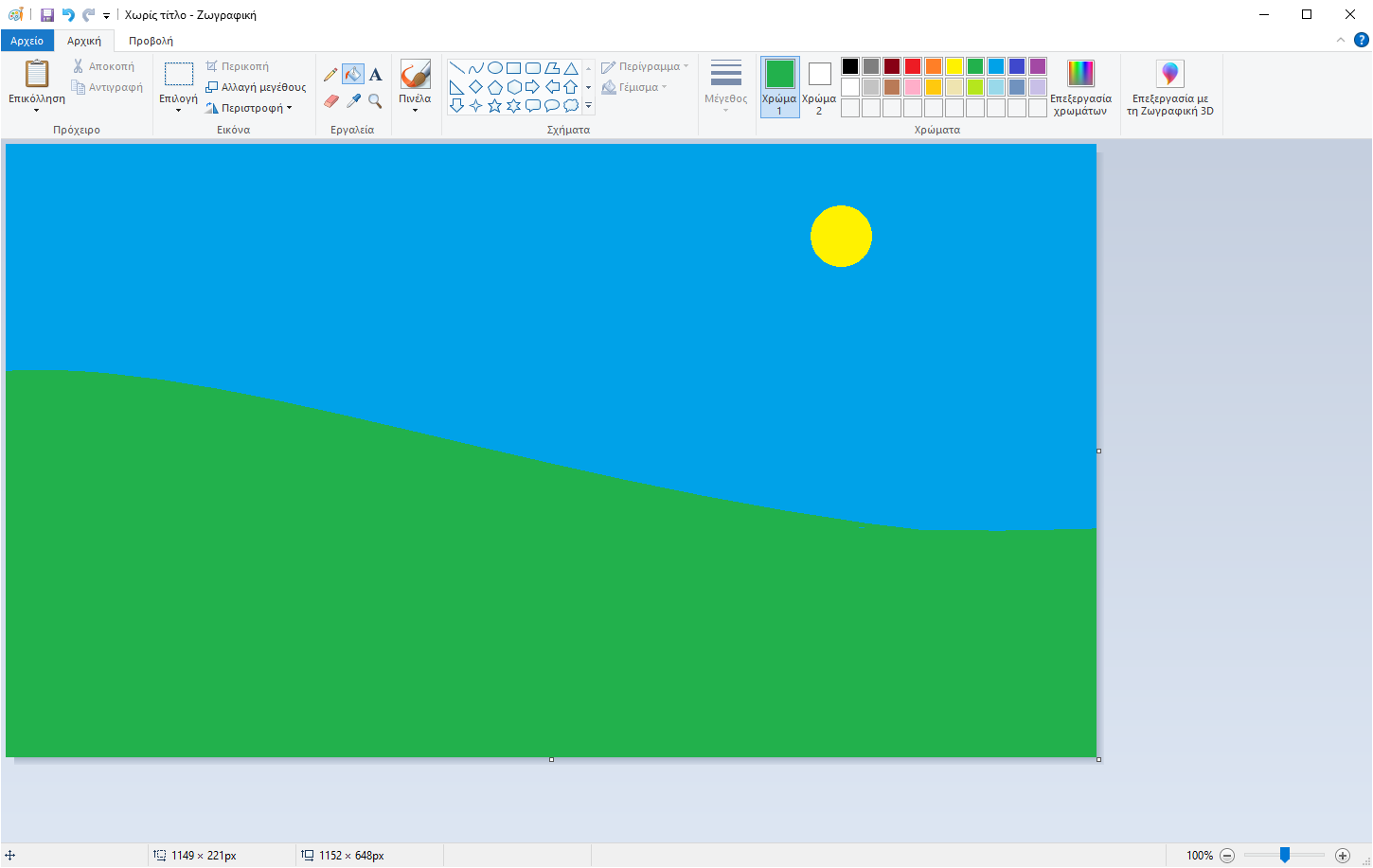This screenshot has width=1373, height=868.
Task: Collapse the ribbon with the chevron
Action: point(1340,40)
